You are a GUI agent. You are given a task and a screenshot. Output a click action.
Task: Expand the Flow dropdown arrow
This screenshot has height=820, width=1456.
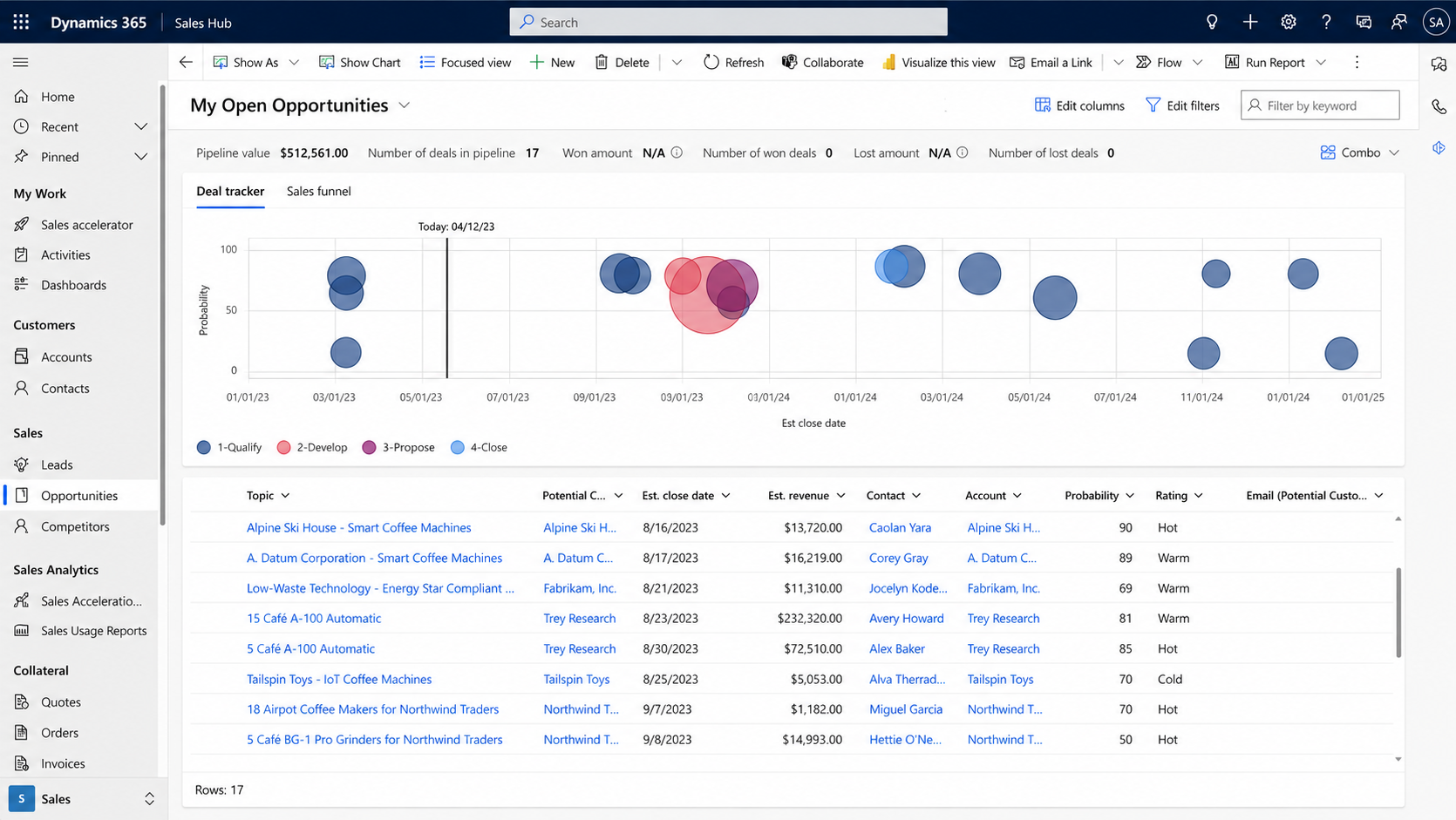pos(1197,62)
